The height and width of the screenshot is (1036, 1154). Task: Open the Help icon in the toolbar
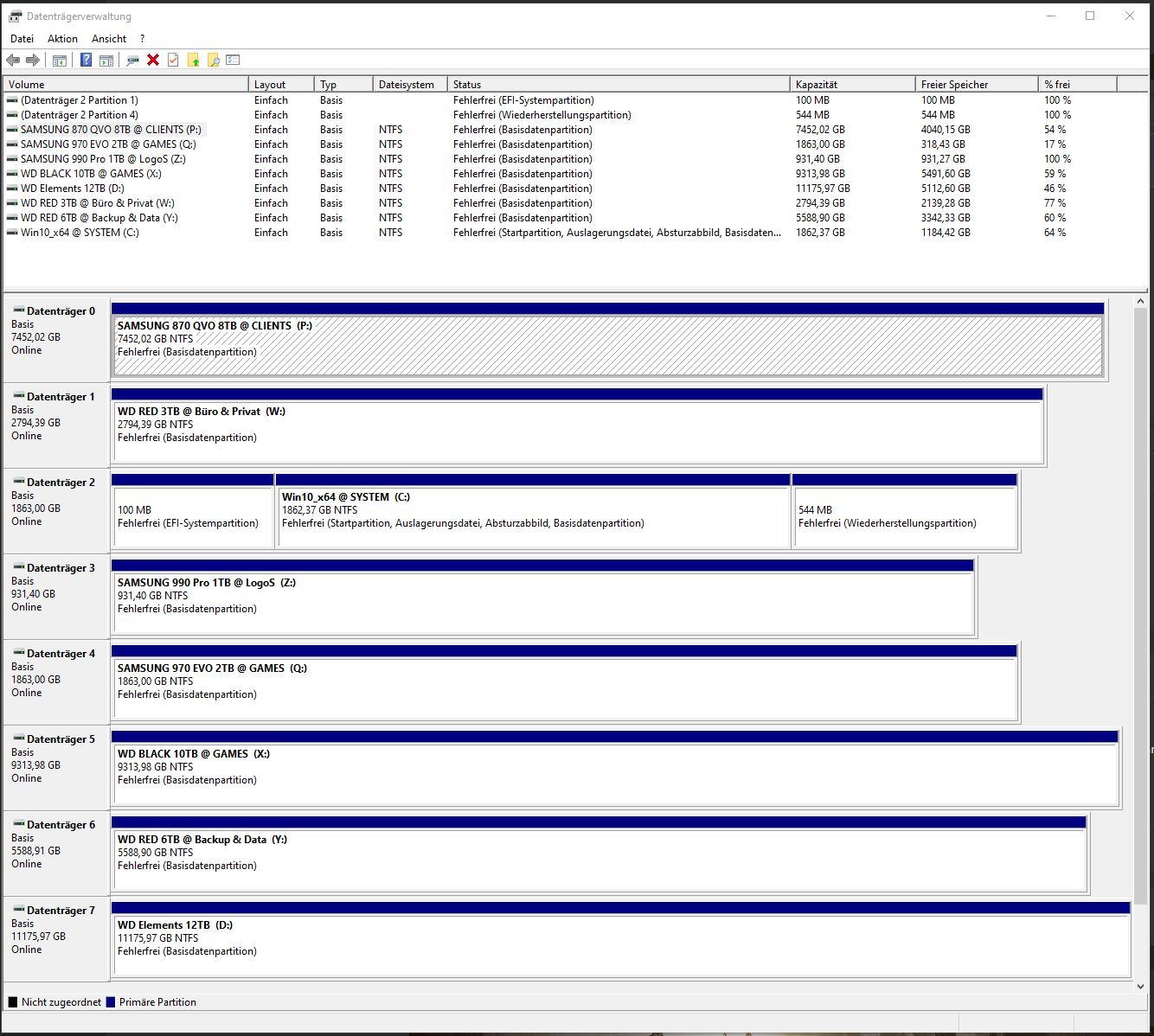(86, 60)
